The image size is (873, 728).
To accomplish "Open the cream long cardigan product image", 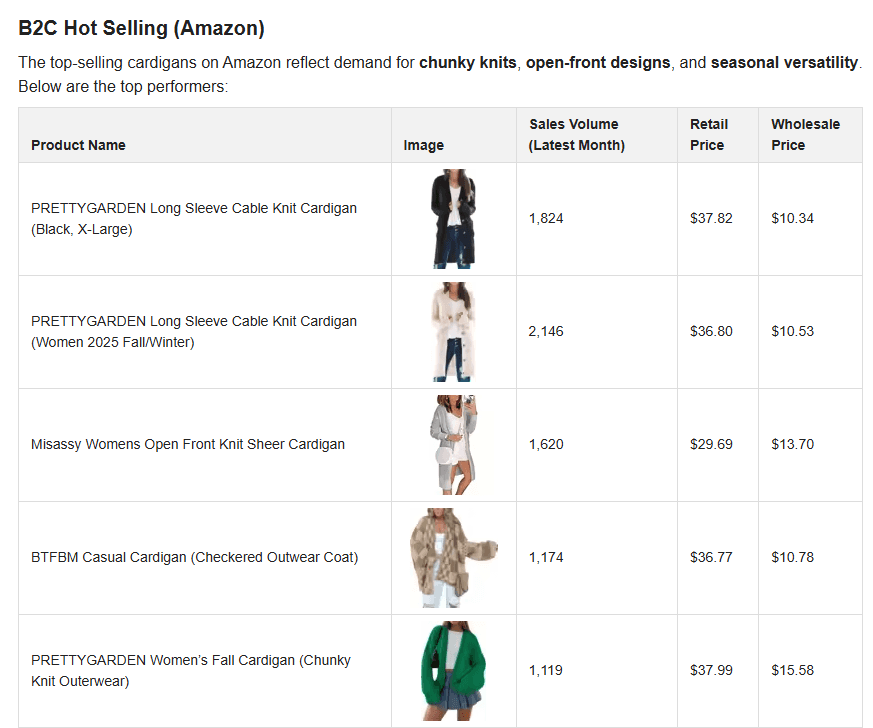I will 452,332.
